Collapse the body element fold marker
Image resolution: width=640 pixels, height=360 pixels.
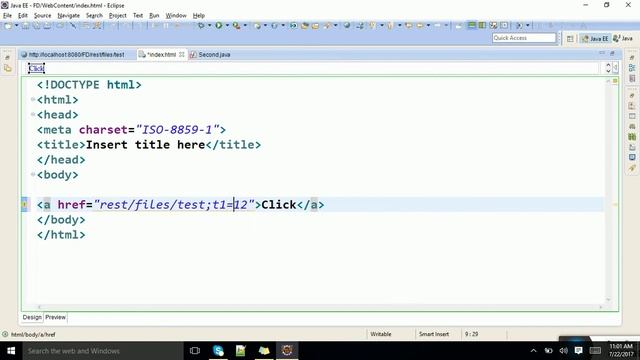[33, 174]
